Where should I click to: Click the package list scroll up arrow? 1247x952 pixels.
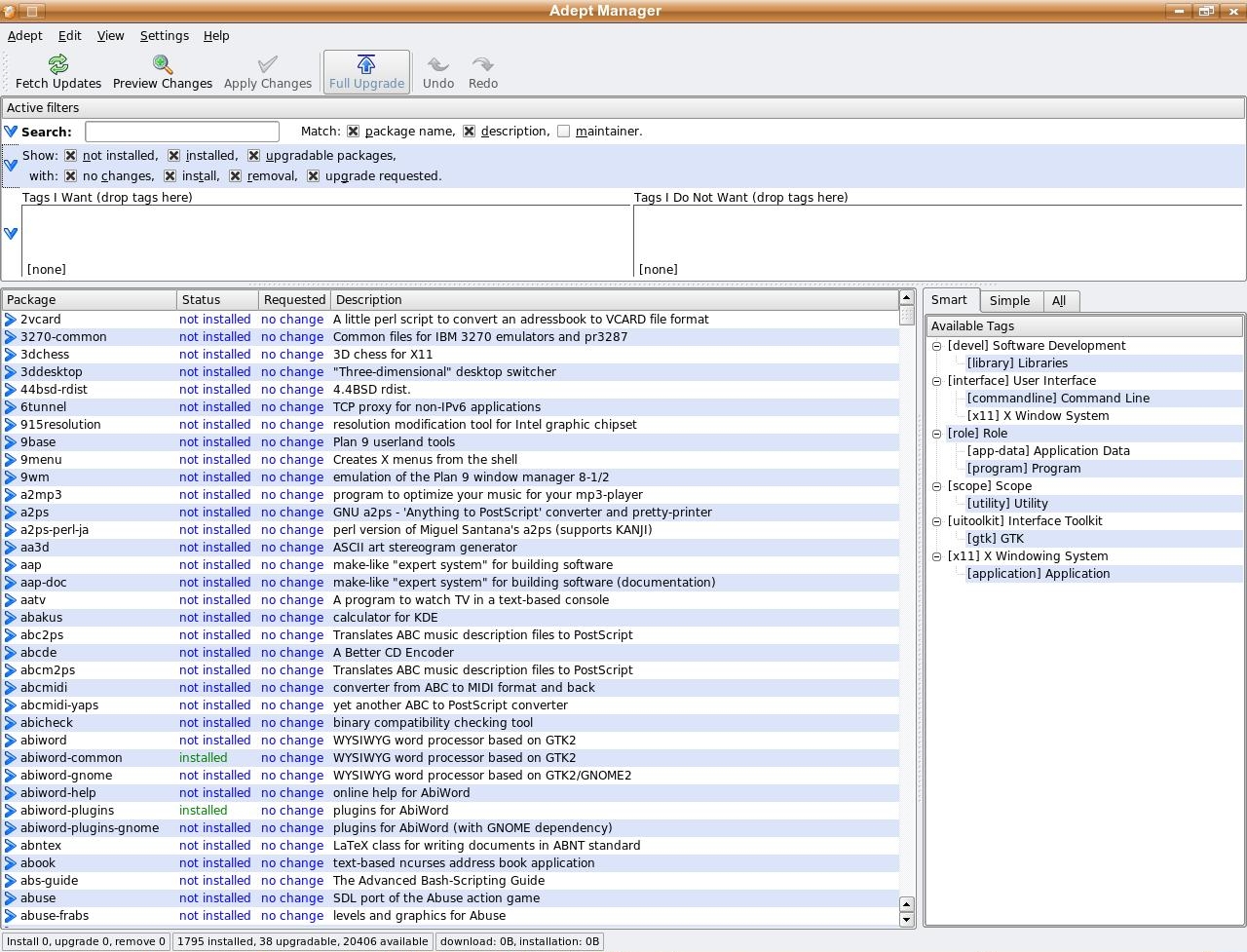(x=906, y=298)
